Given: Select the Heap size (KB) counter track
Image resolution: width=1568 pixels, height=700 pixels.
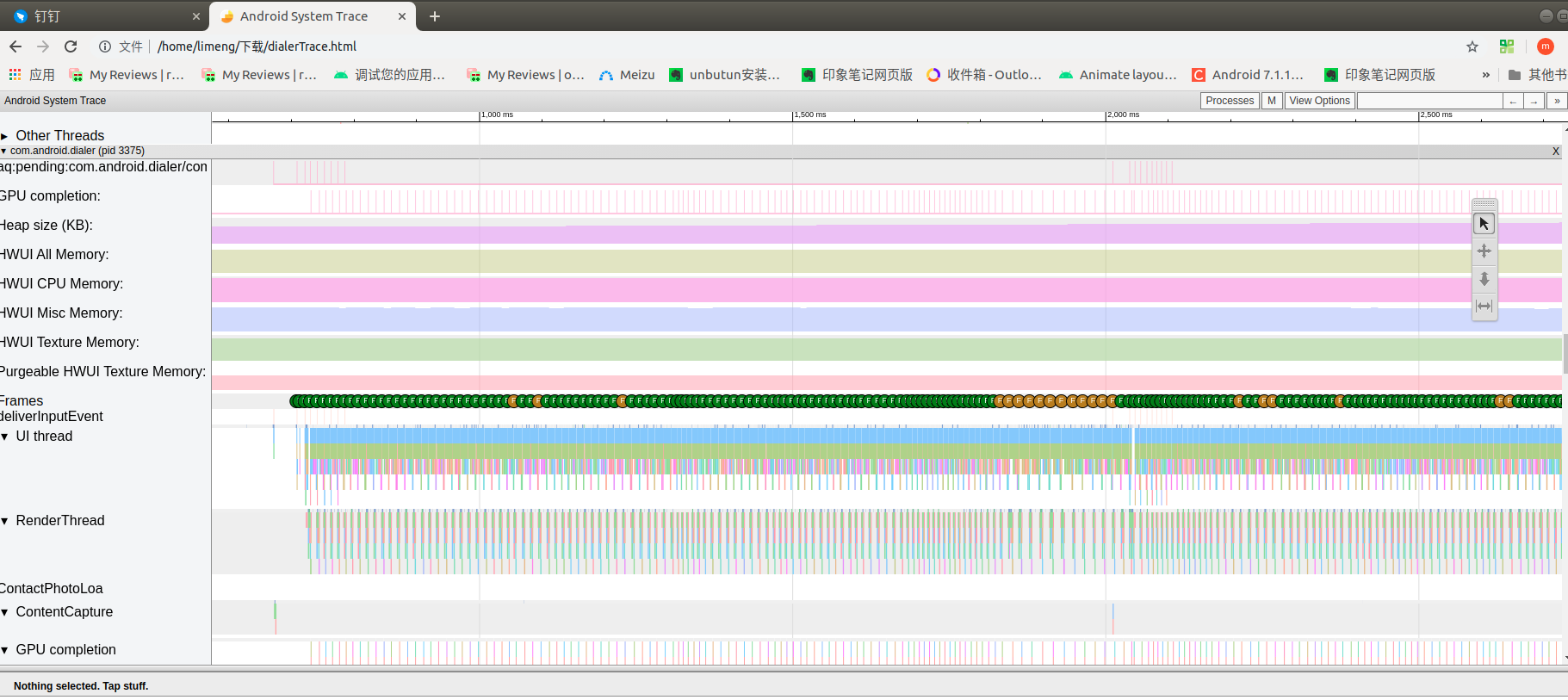Looking at the screenshot, I should (x=46, y=226).
